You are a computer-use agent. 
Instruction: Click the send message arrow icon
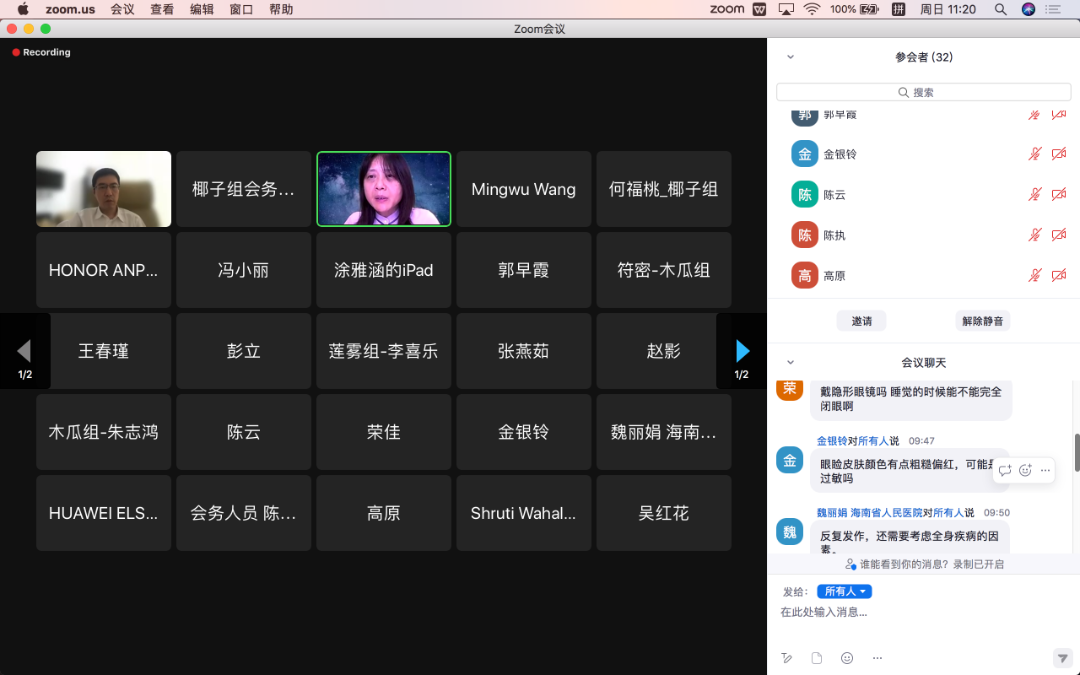1062,658
